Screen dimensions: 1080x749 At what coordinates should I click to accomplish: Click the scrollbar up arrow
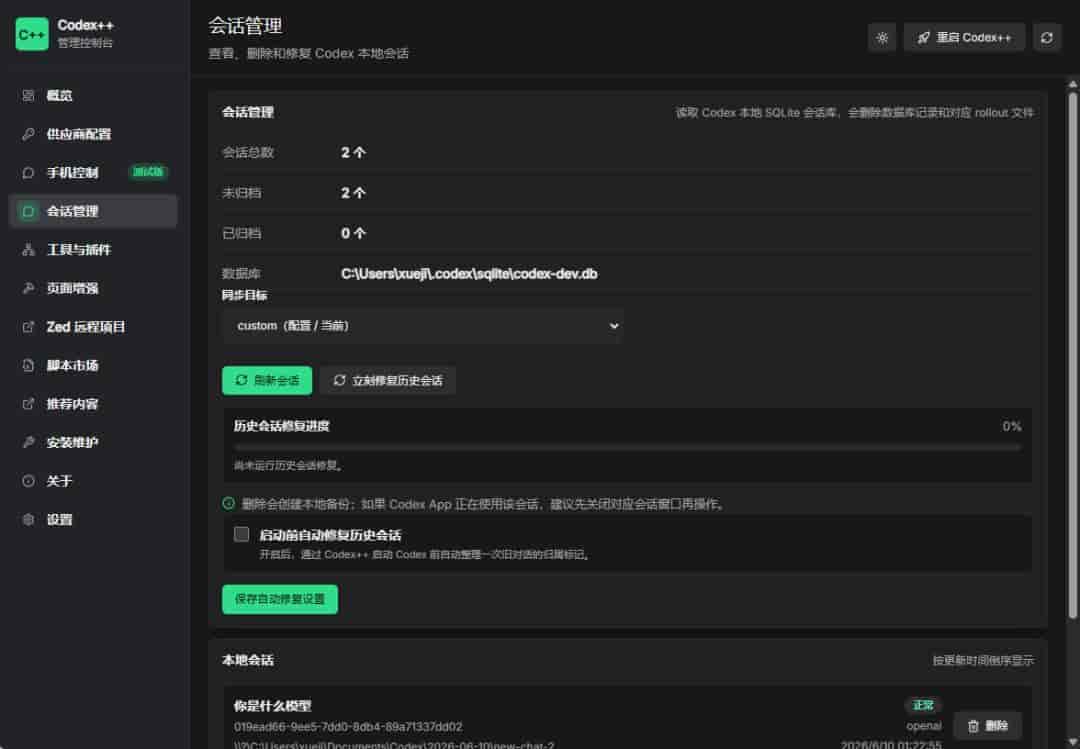click(1072, 84)
